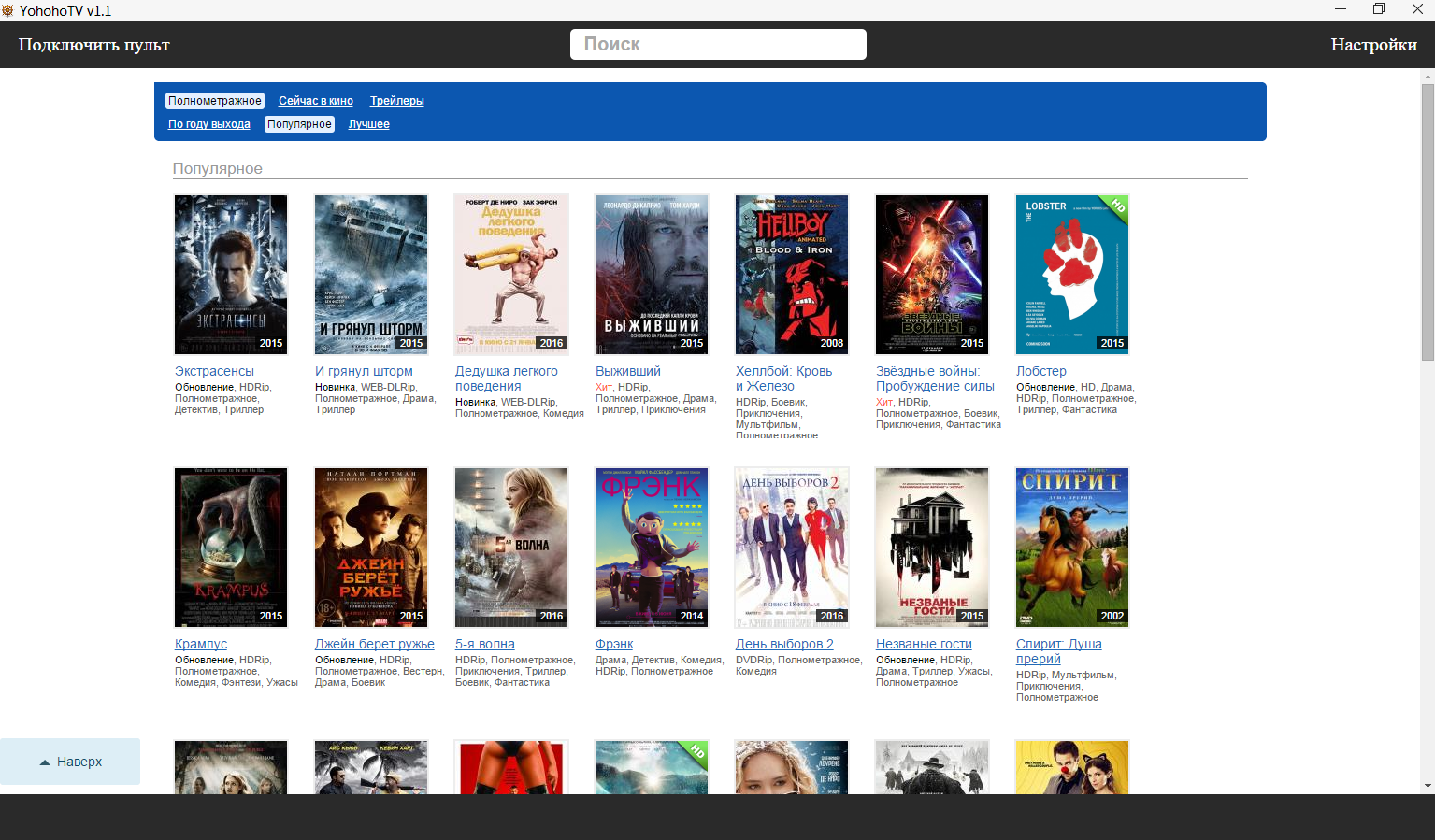The height and width of the screenshot is (840, 1435).
Task: Click the scrollbar up arrow
Action: pyautogui.click(x=1428, y=76)
